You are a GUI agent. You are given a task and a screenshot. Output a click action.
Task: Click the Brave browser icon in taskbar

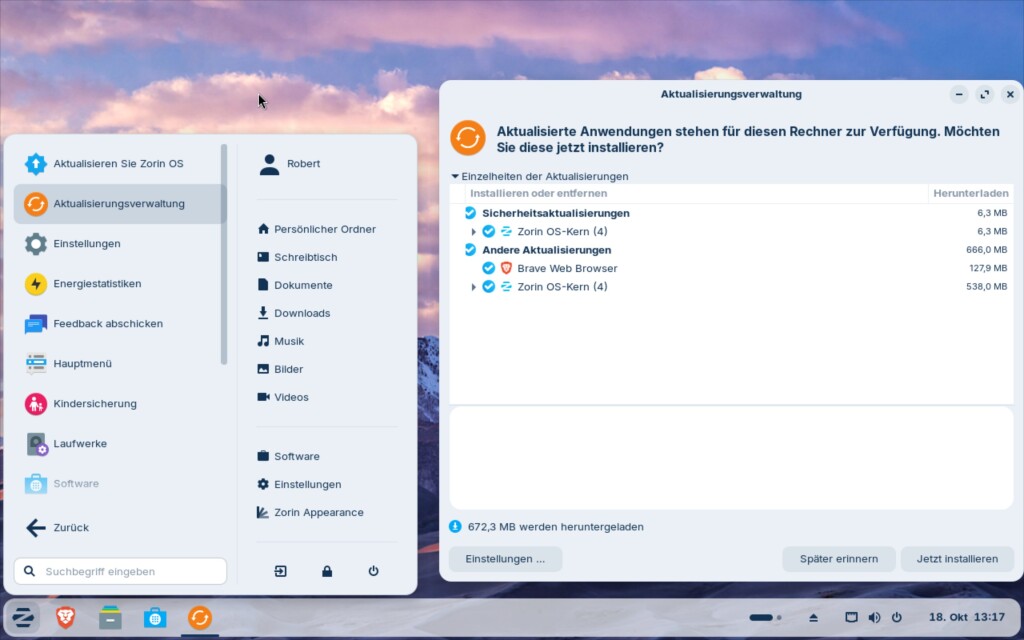click(x=65, y=618)
